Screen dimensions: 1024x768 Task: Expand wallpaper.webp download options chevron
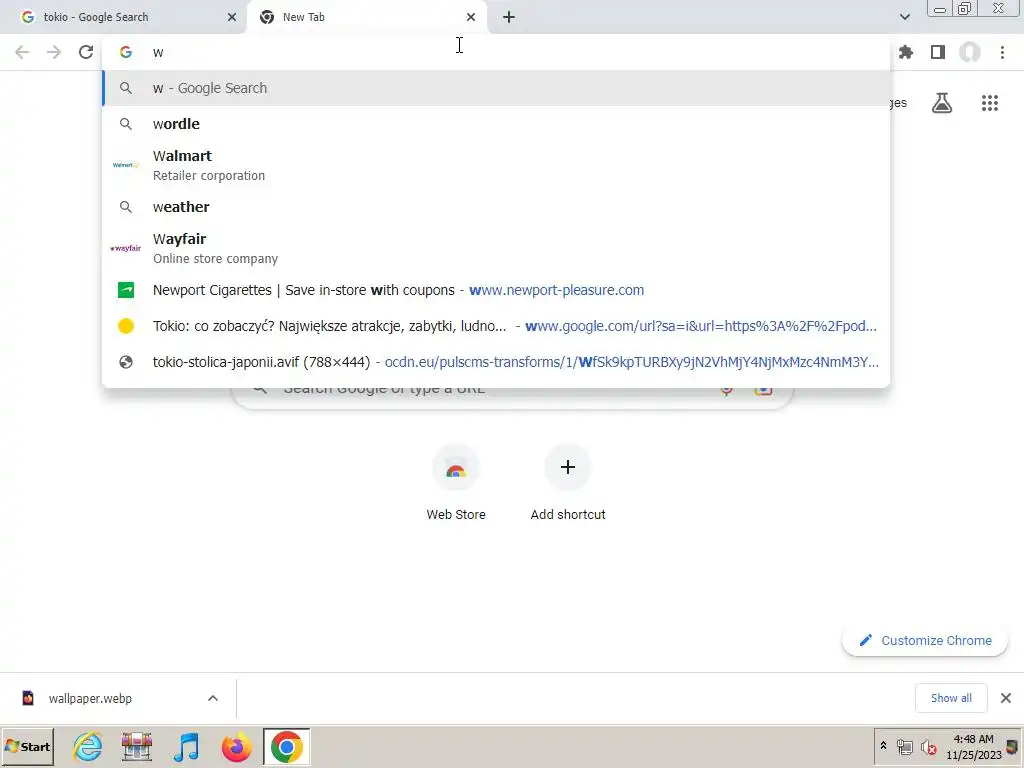point(213,699)
